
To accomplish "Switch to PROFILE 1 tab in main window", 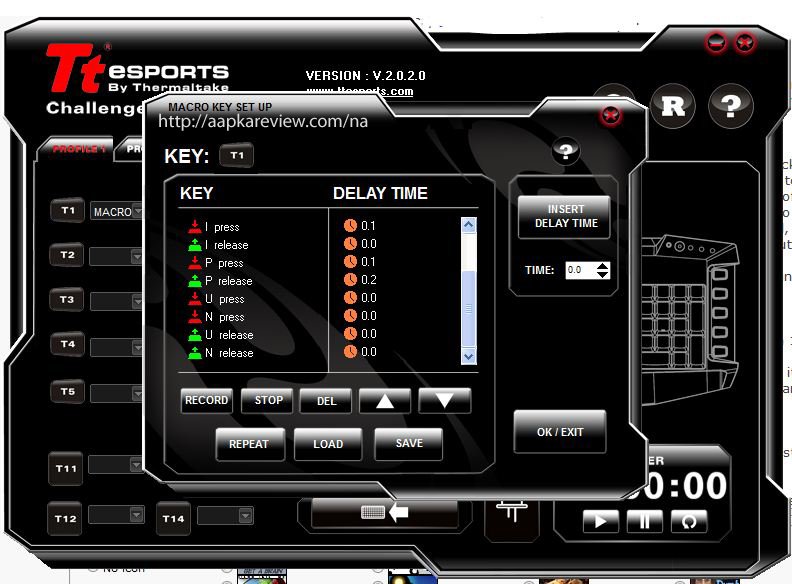I will click(x=76, y=149).
